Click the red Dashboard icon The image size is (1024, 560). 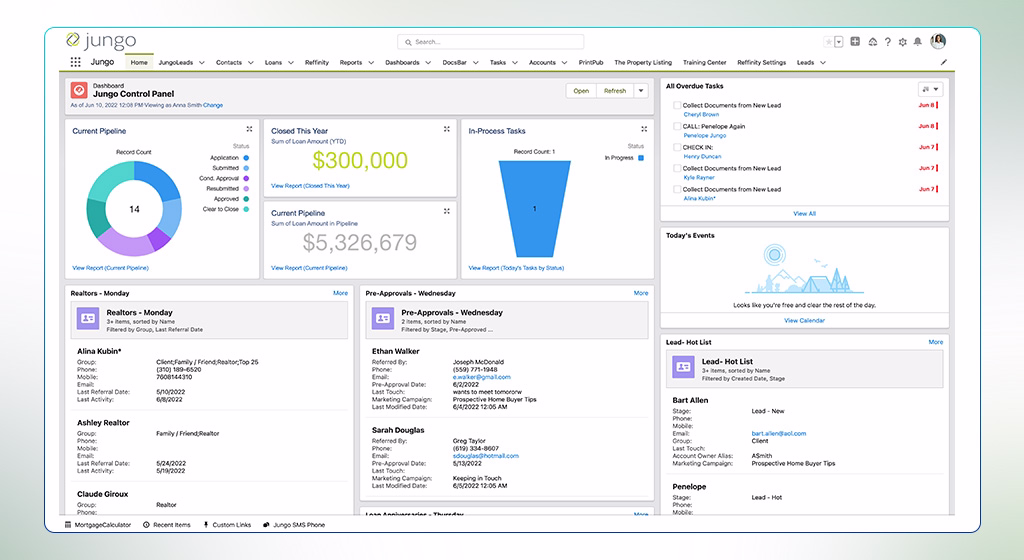point(79,90)
